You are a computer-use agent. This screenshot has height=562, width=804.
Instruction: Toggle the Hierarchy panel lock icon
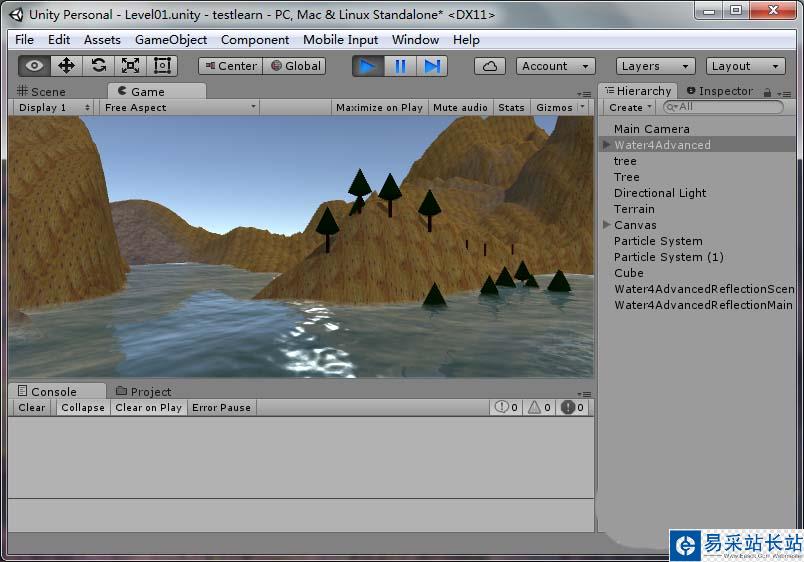[x=767, y=93]
